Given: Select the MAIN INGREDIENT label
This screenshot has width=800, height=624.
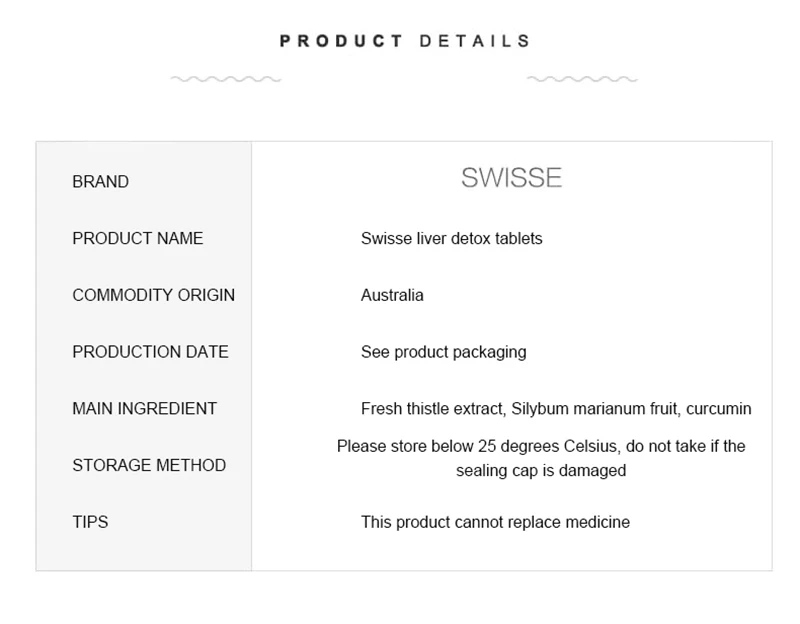Looking at the screenshot, I should point(144,408).
